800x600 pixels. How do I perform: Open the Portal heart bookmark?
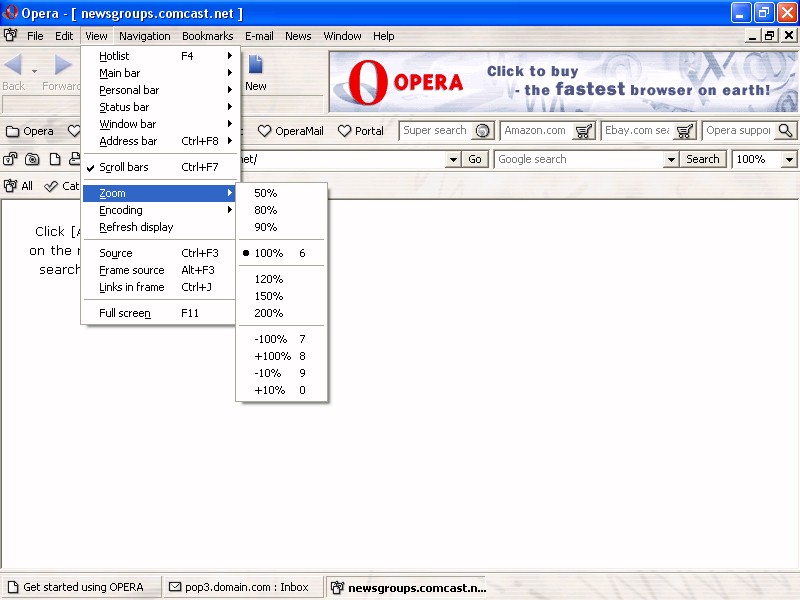pyautogui.click(x=360, y=131)
